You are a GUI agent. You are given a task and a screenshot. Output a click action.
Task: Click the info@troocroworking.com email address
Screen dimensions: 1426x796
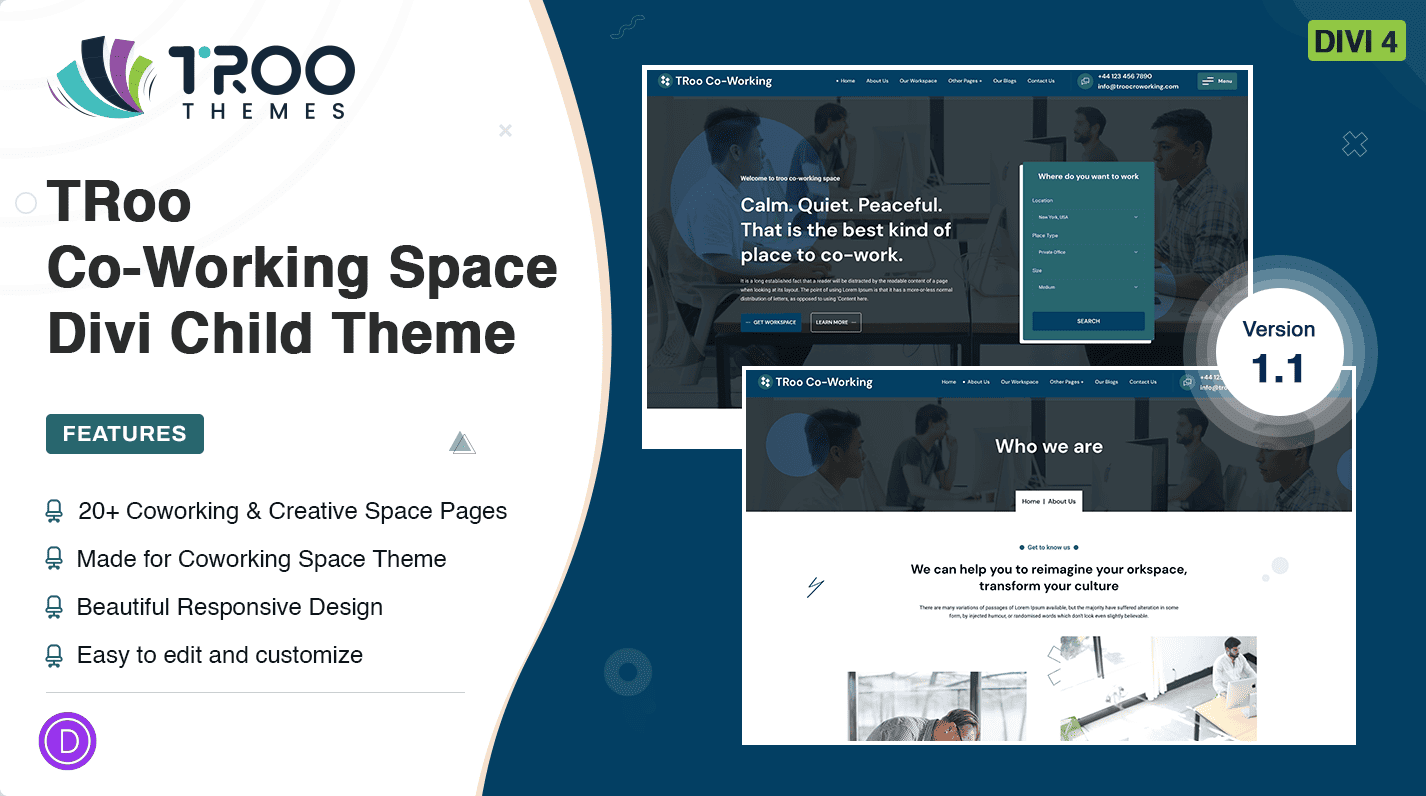pos(1138,87)
